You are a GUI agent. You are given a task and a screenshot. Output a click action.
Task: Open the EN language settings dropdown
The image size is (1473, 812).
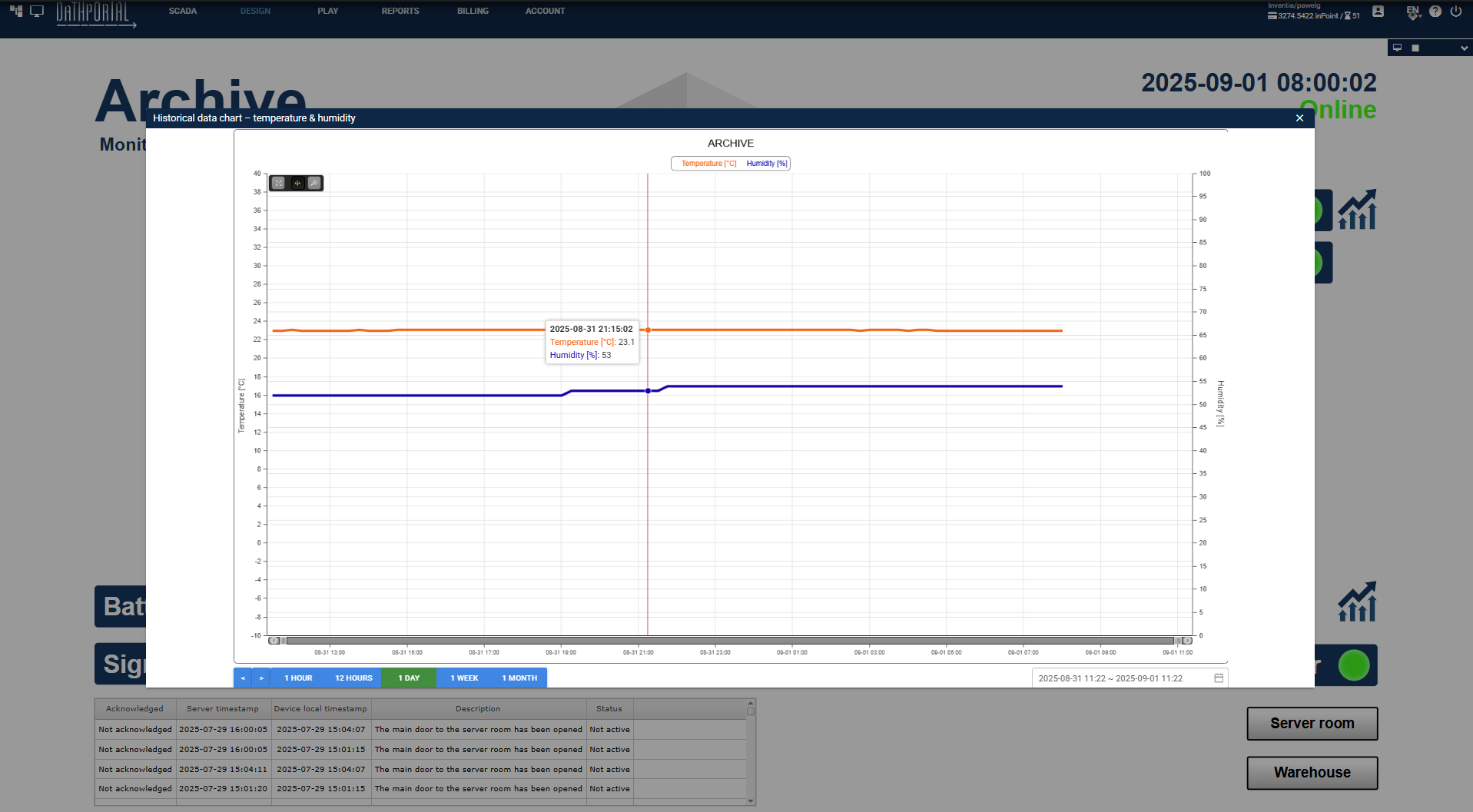click(x=1414, y=12)
